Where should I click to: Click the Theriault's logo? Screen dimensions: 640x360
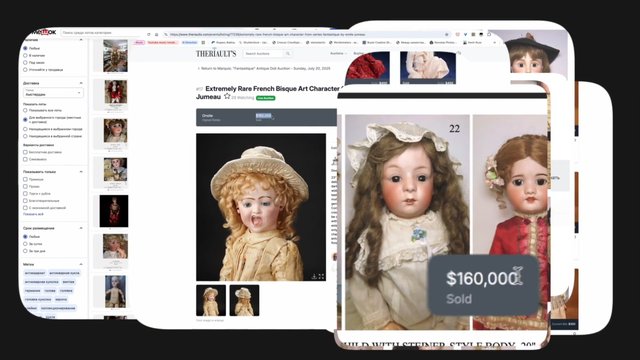coord(216,53)
